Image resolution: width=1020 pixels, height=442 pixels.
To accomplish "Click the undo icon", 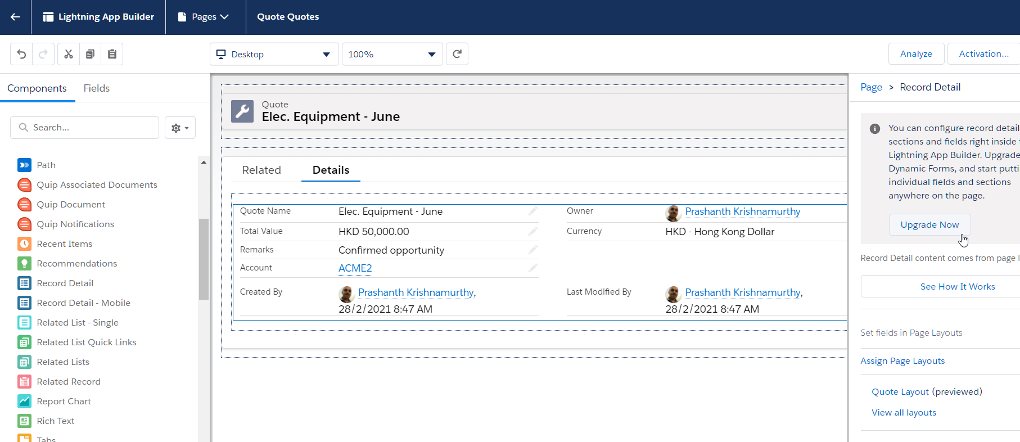I will pos(21,54).
